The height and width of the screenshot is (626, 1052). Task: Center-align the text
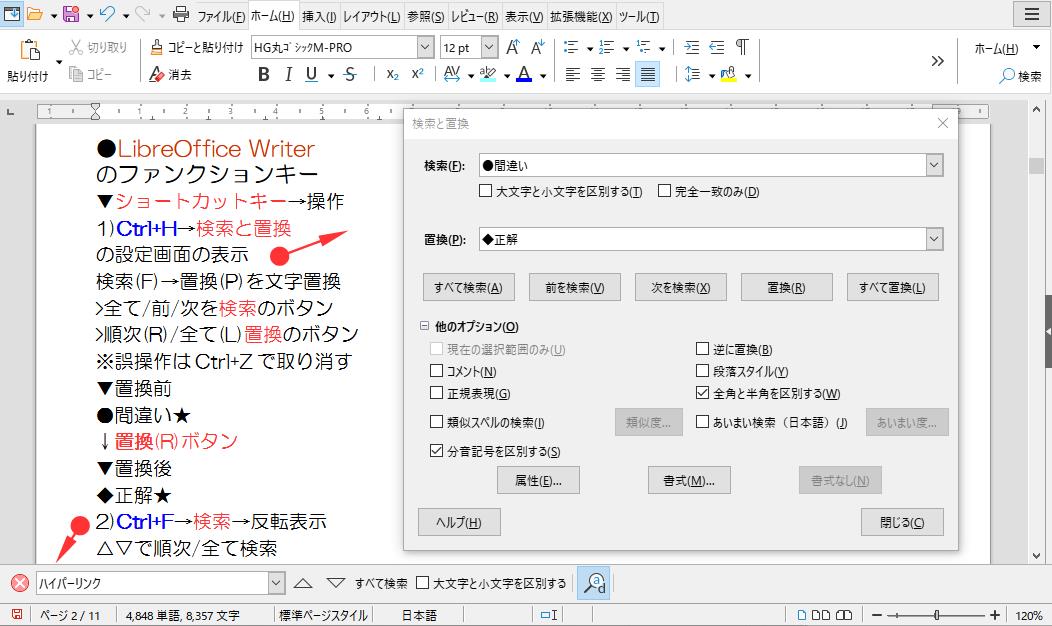pos(598,74)
